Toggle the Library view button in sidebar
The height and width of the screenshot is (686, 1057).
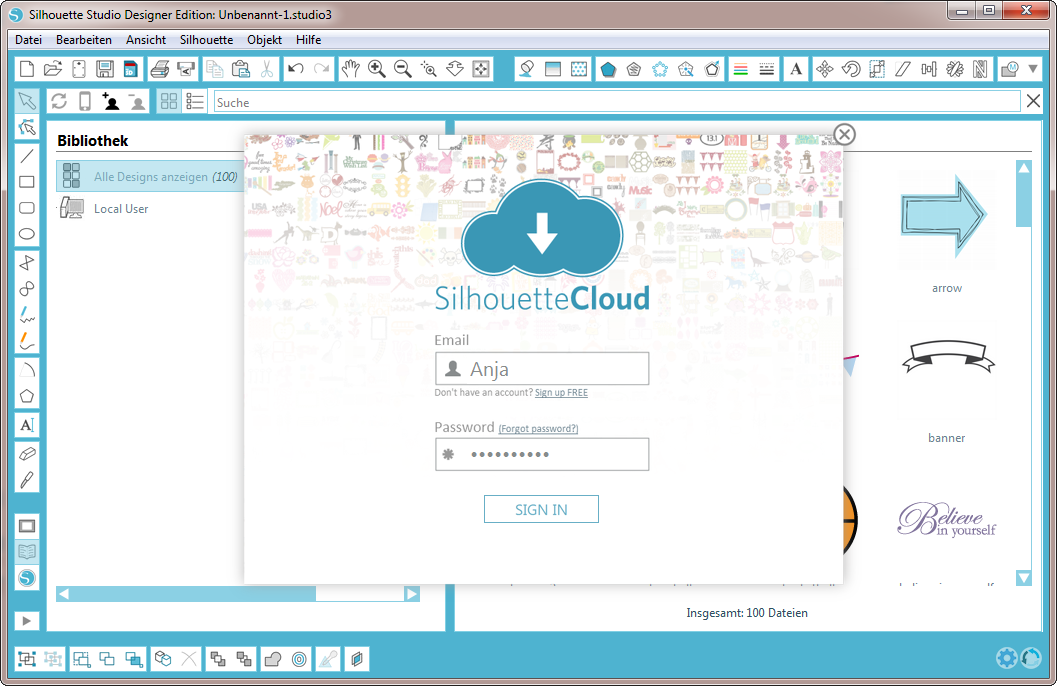point(27,551)
